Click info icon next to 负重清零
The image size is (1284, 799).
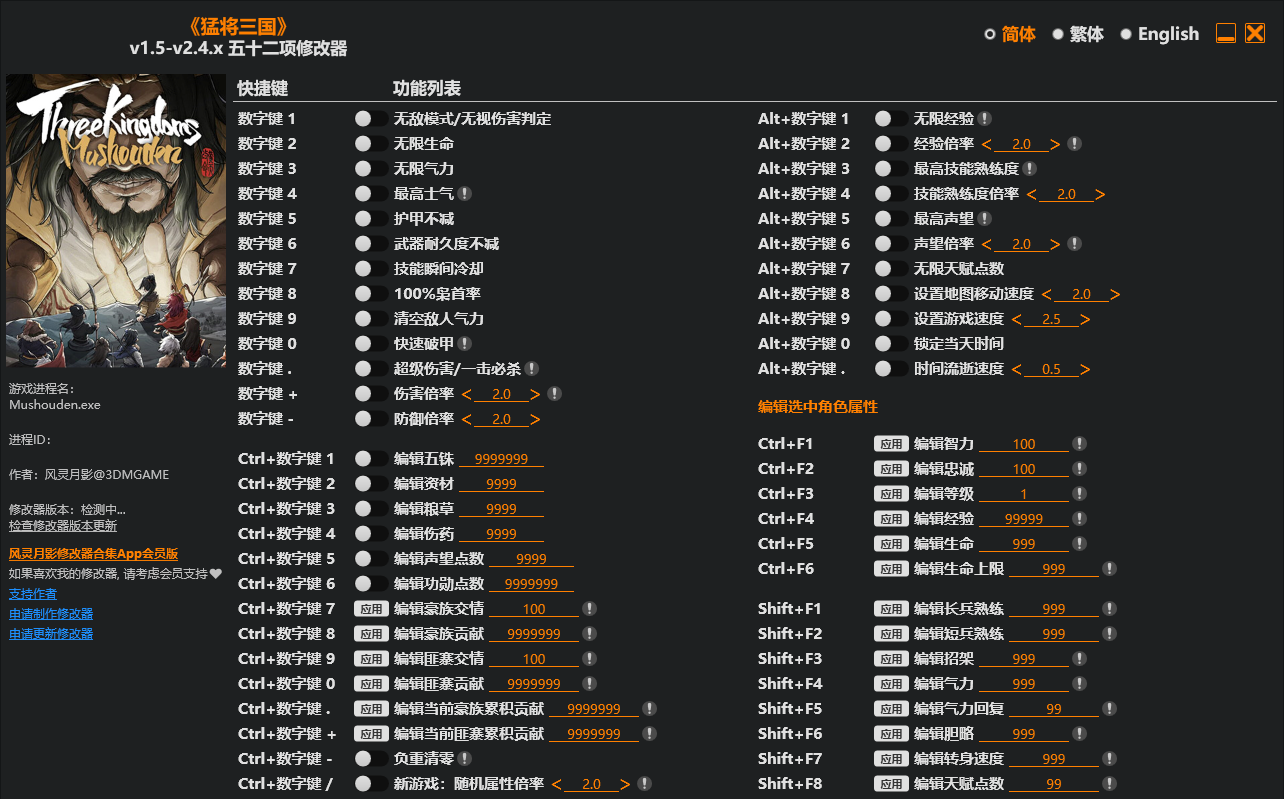click(x=465, y=759)
